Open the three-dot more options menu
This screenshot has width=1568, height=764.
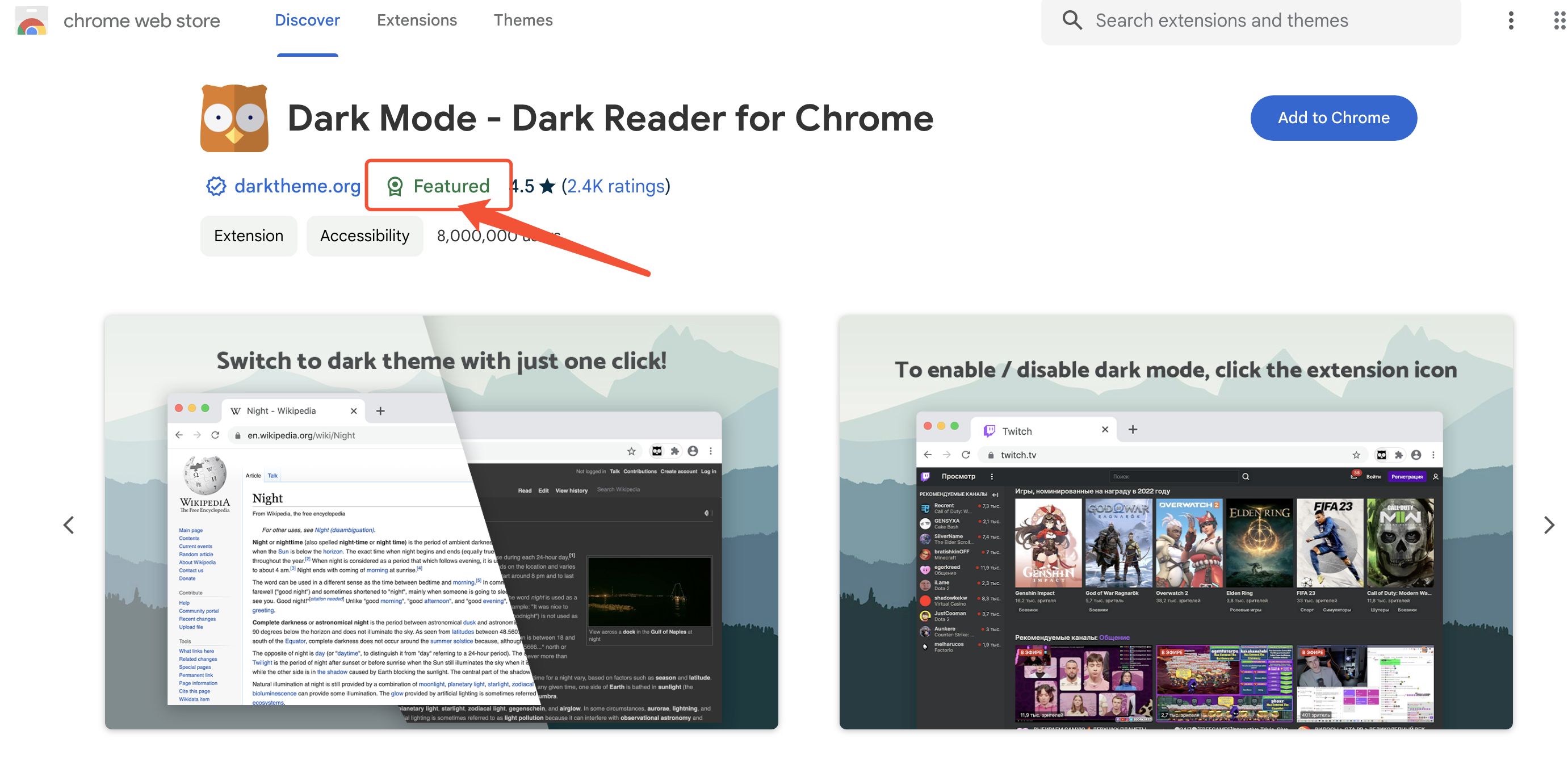tap(1511, 20)
